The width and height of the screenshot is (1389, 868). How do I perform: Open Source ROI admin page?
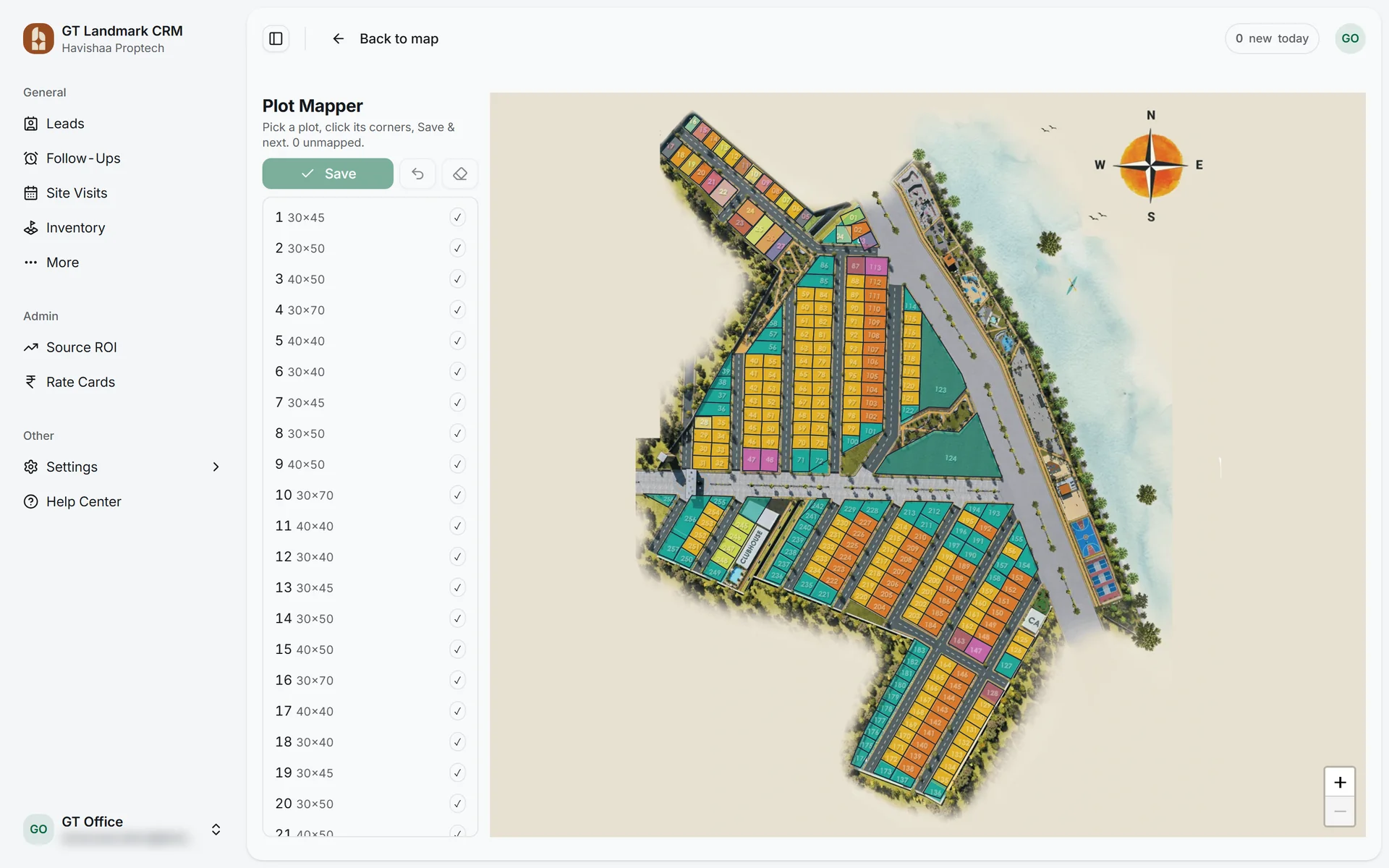click(x=81, y=347)
